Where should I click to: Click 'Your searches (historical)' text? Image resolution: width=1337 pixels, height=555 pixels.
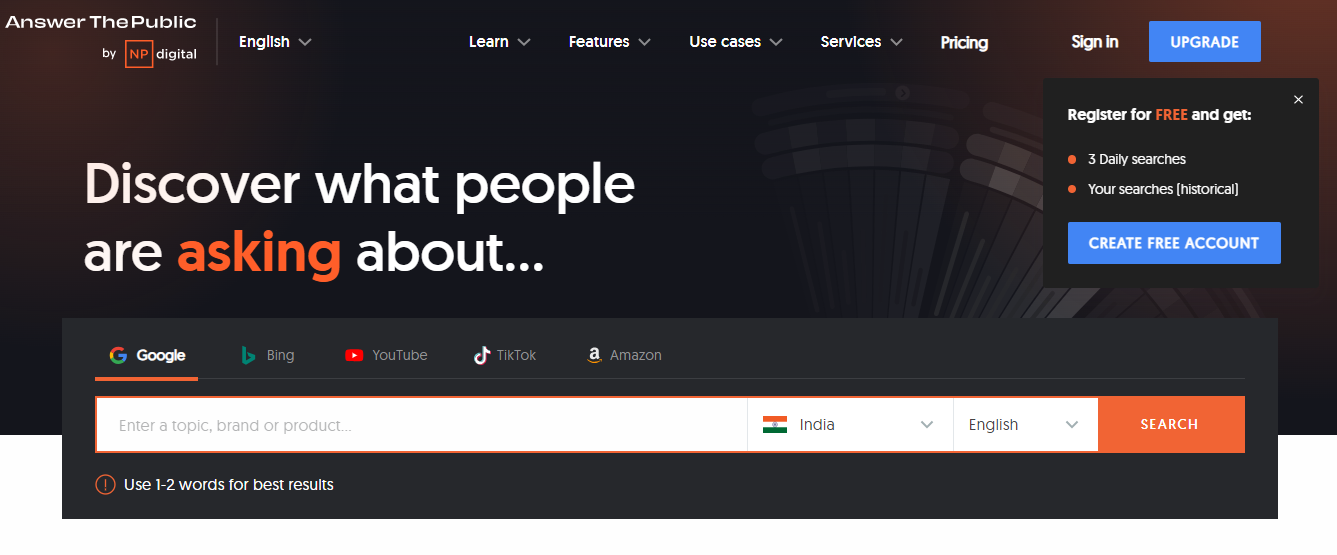pyautogui.click(x=1163, y=189)
